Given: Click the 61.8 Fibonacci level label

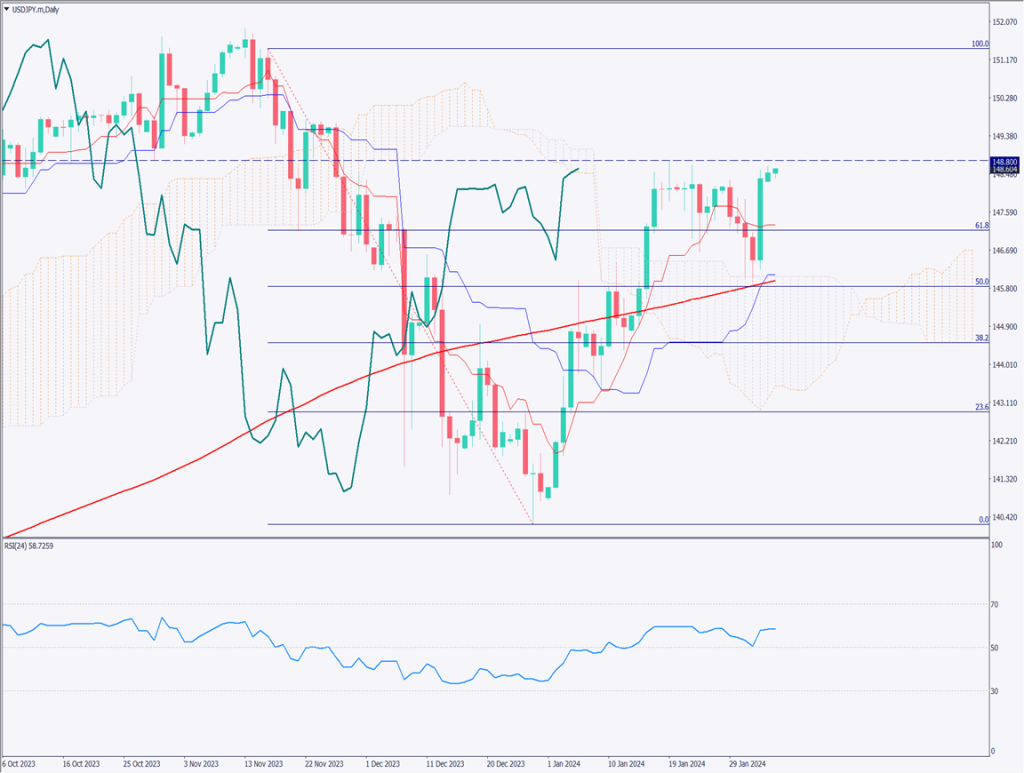Looking at the screenshot, I should tap(981, 226).
